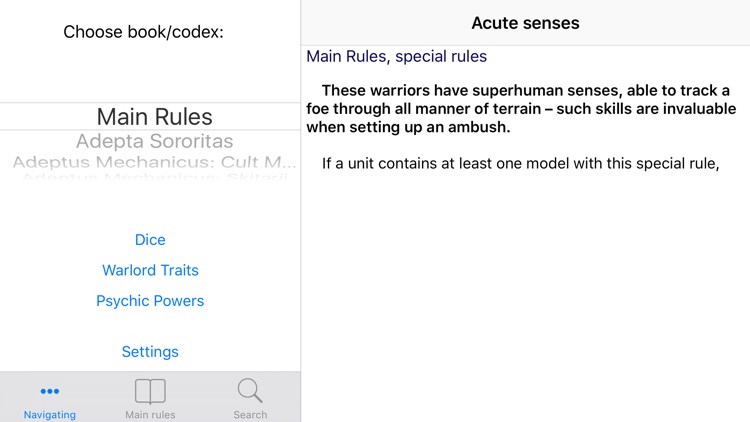The height and width of the screenshot is (422, 750).
Task: Switch to the Navigating tab label
Action: pyautogui.click(x=50, y=414)
